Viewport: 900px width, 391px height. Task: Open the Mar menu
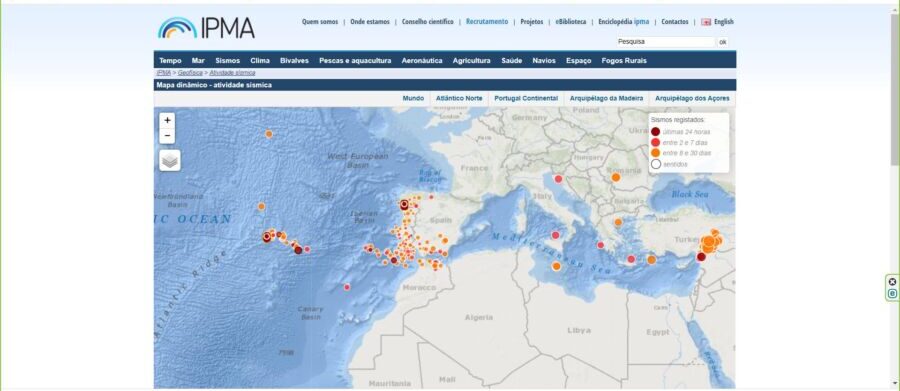(x=198, y=60)
